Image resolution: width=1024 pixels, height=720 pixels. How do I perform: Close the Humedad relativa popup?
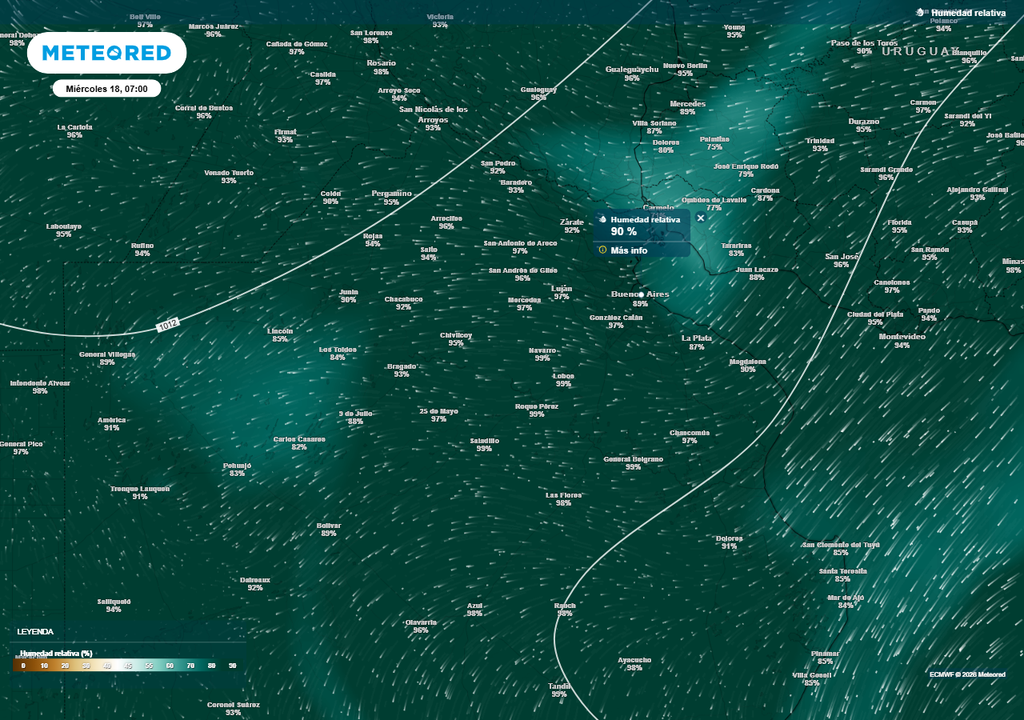tap(700, 218)
